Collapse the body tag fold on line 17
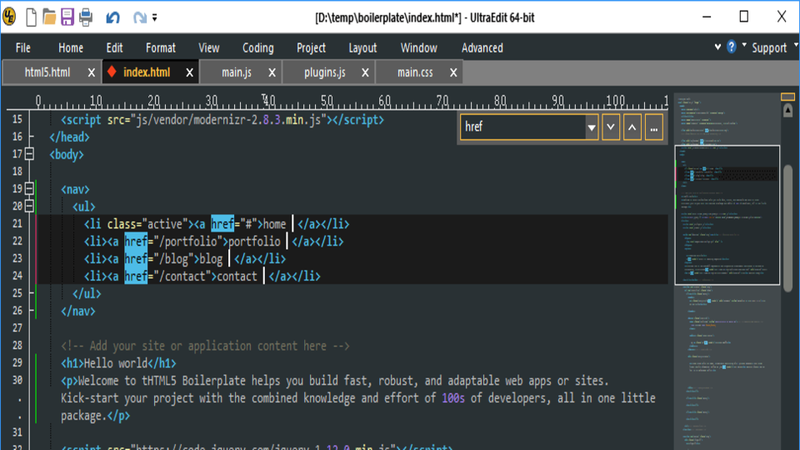Viewport: 800px width, 450px height. (28, 154)
